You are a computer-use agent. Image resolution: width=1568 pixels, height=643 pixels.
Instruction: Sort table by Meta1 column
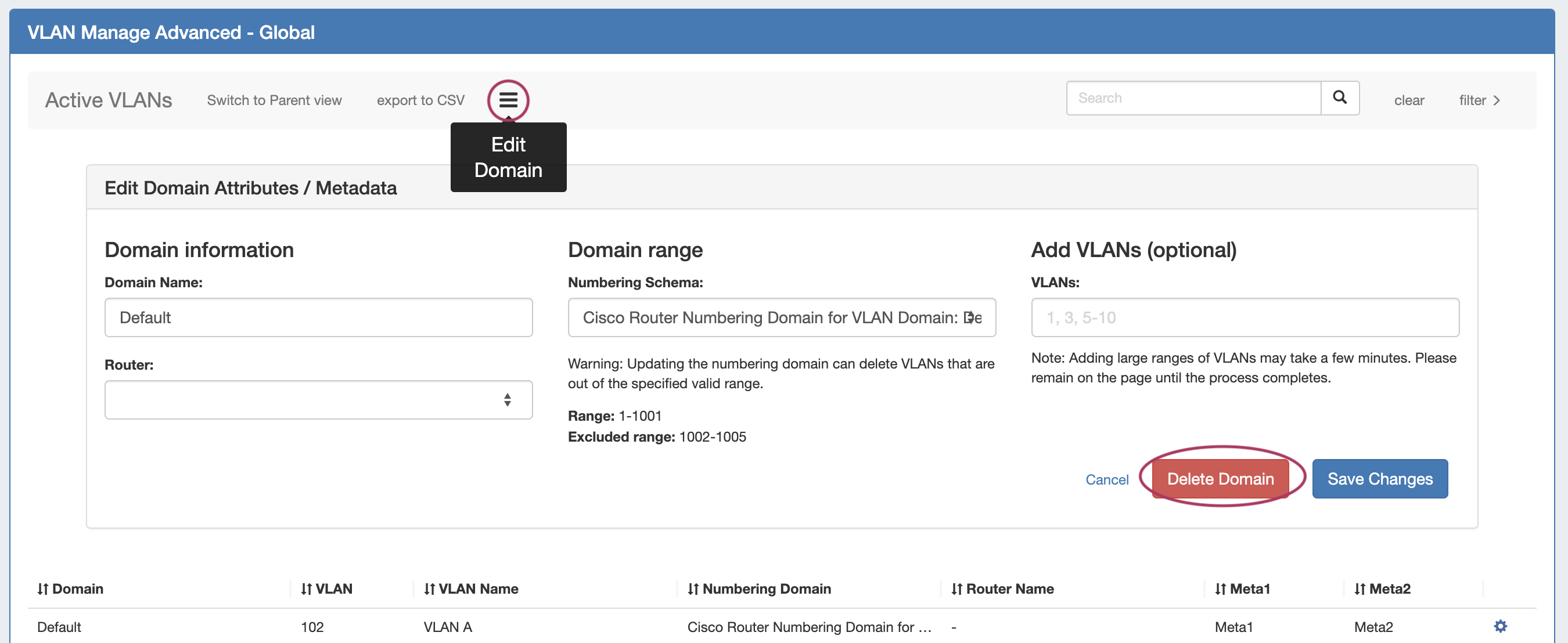[x=1242, y=588]
